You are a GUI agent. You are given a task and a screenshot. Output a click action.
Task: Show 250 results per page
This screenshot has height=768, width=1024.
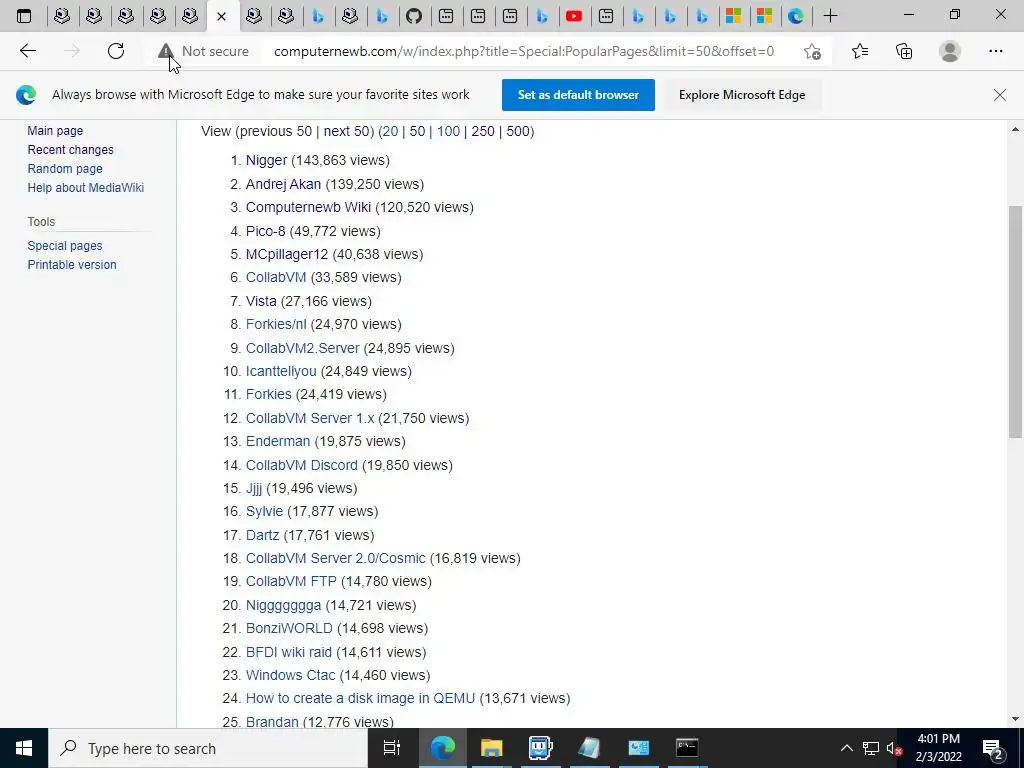pyautogui.click(x=483, y=131)
